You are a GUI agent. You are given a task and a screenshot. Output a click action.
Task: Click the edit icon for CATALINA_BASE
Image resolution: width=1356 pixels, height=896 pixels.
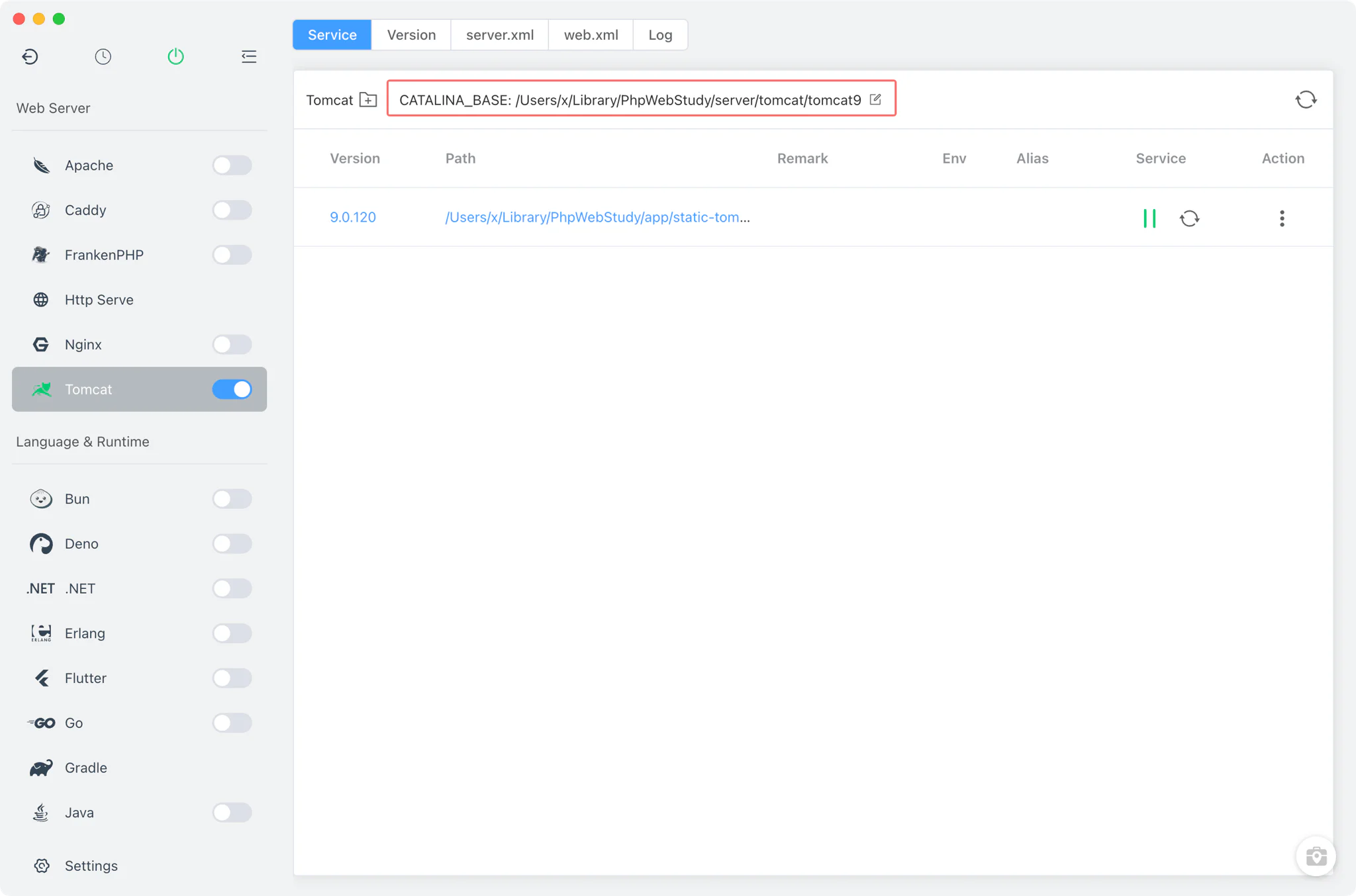[876, 99]
